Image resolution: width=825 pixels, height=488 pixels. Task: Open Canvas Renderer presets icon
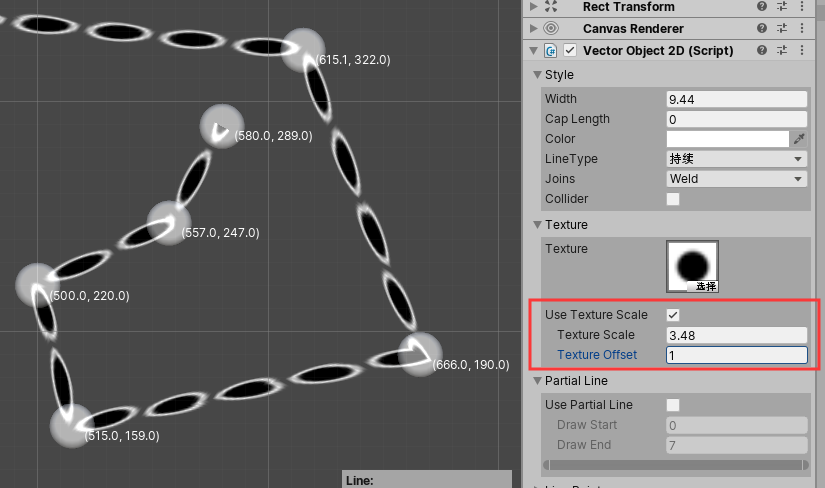click(782, 29)
